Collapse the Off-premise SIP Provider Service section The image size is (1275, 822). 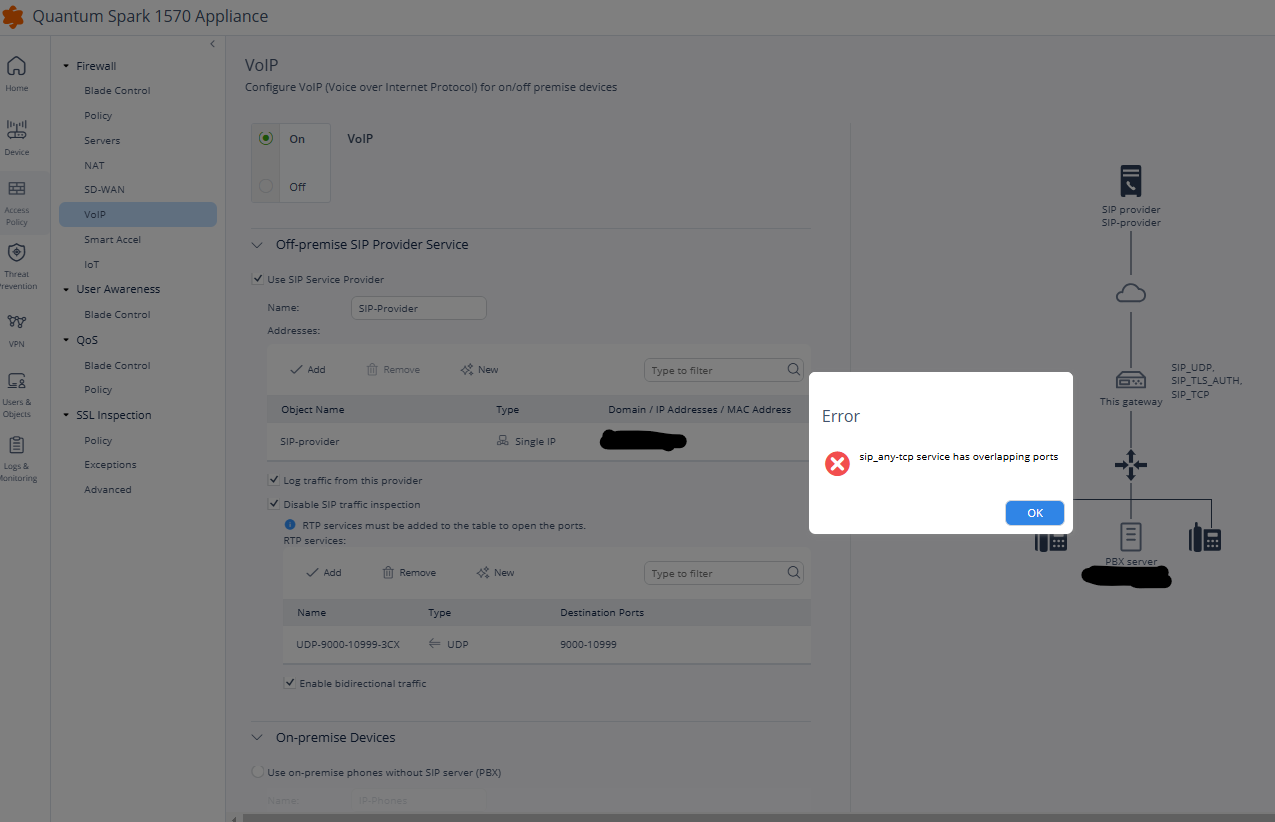258,244
